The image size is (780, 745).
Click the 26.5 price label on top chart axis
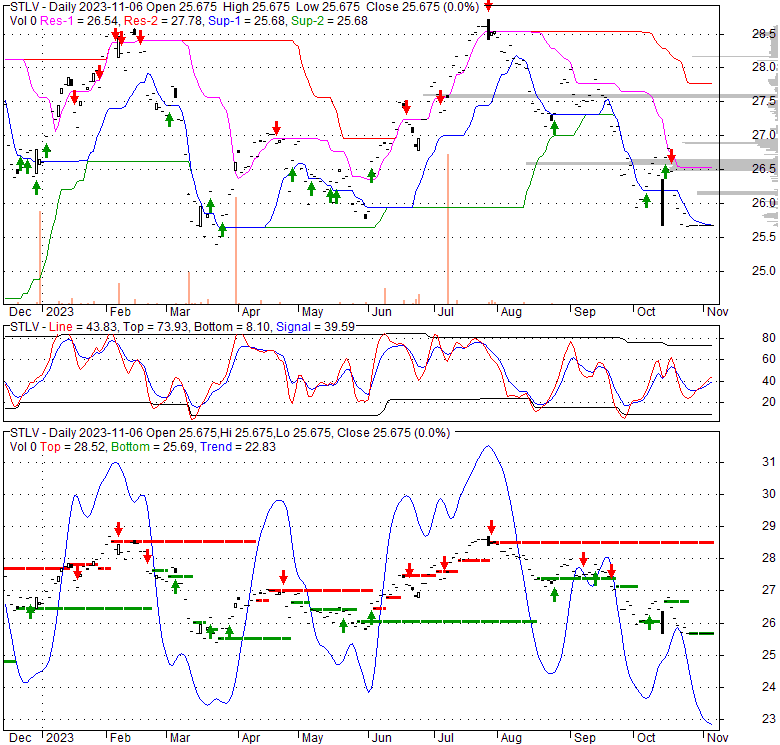point(764,169)
